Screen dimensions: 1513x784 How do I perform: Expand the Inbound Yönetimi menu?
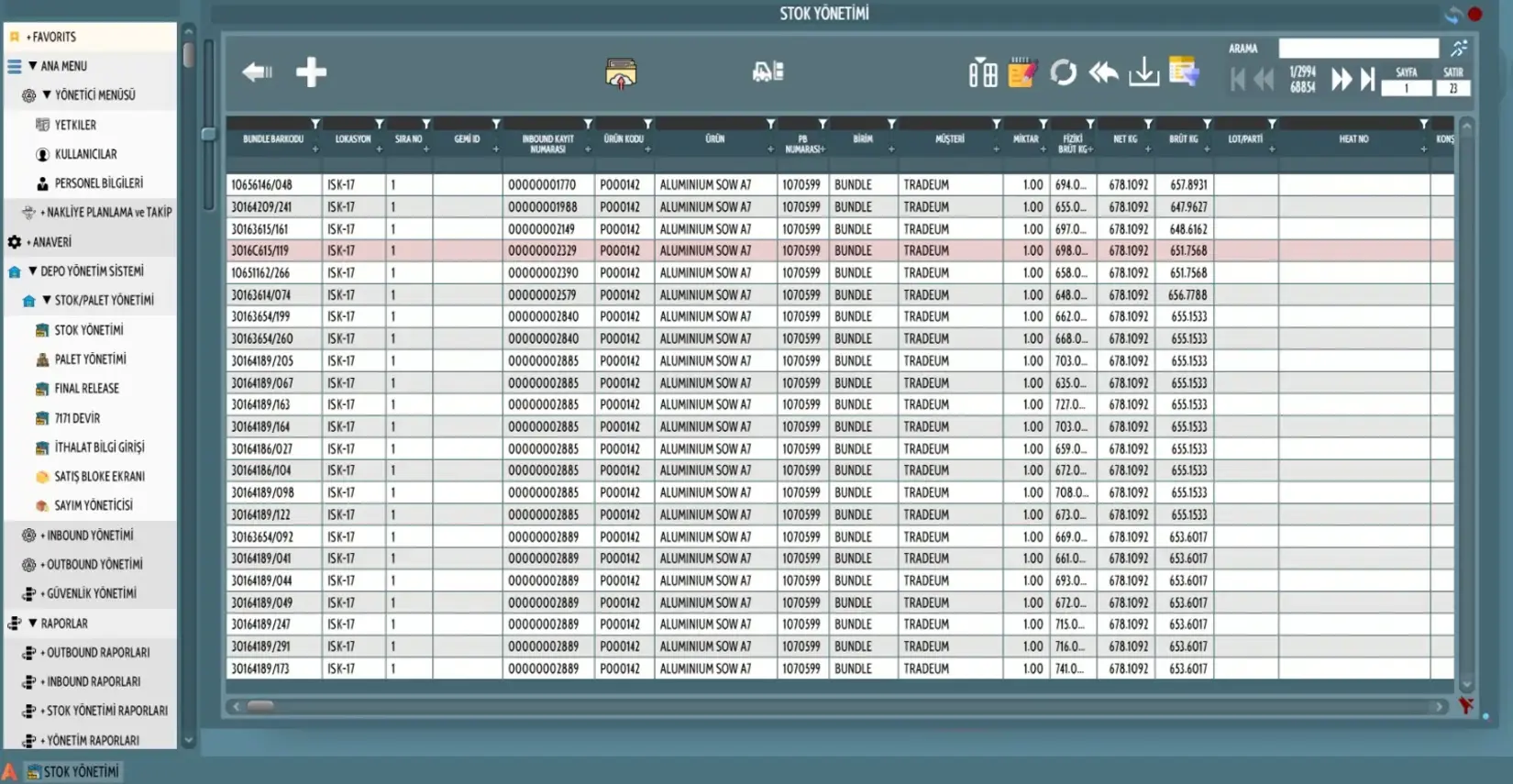coord(89,536)
